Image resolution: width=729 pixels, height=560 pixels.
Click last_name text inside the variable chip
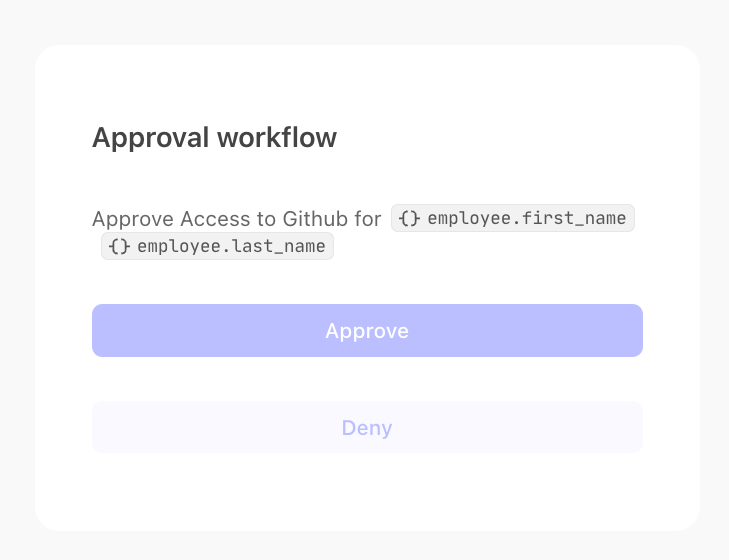point(278,246)
